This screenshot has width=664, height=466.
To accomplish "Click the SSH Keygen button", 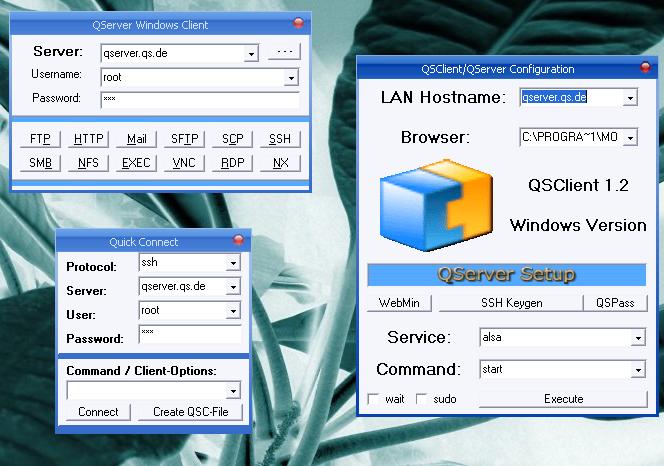I will pos(511,303).
